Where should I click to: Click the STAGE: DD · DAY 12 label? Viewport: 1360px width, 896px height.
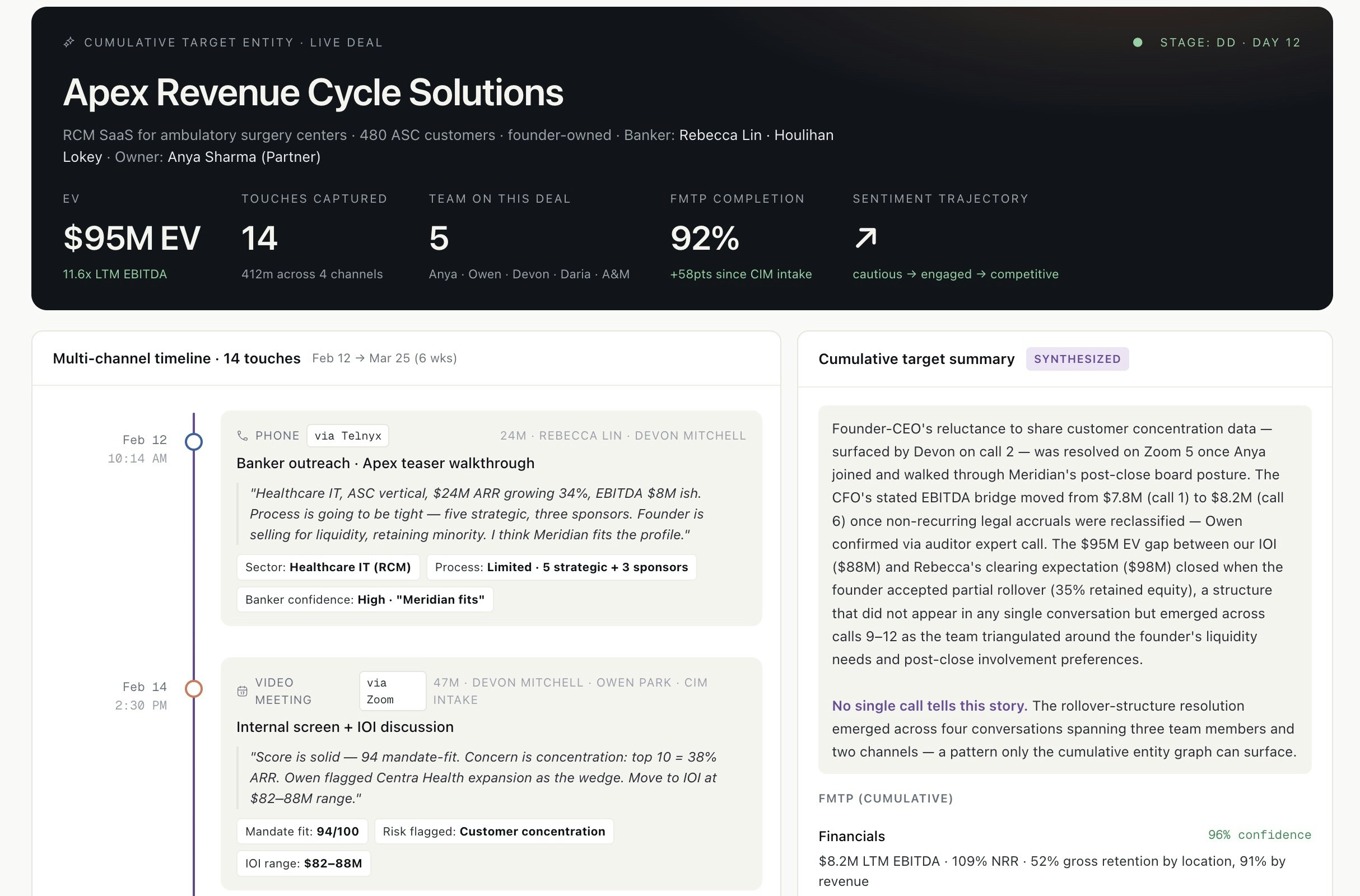[1230, 43]
